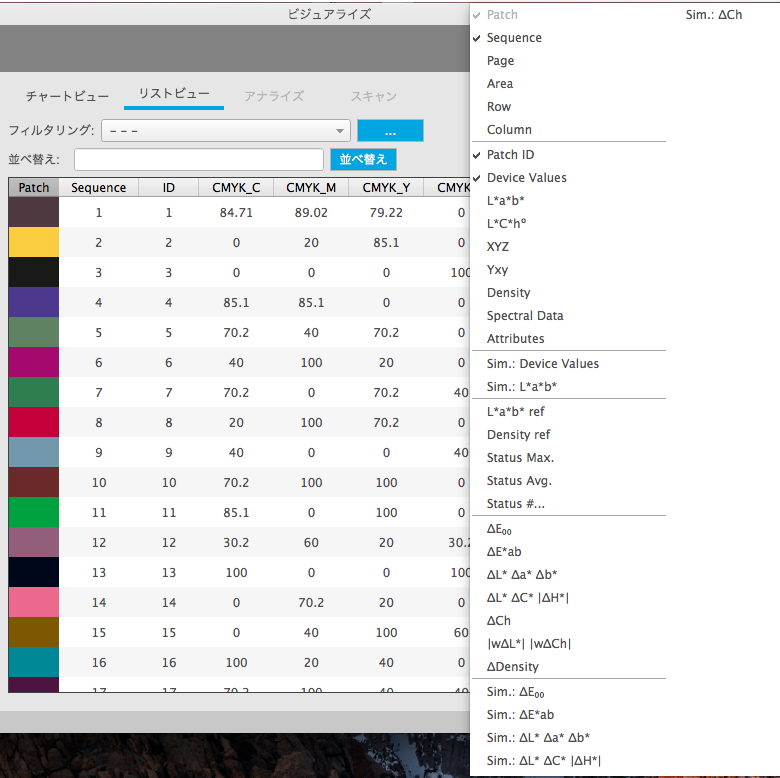Click CMYK_Y value 85.1 in row 2
The image size is (780, 778).
[x=386, y=243]
